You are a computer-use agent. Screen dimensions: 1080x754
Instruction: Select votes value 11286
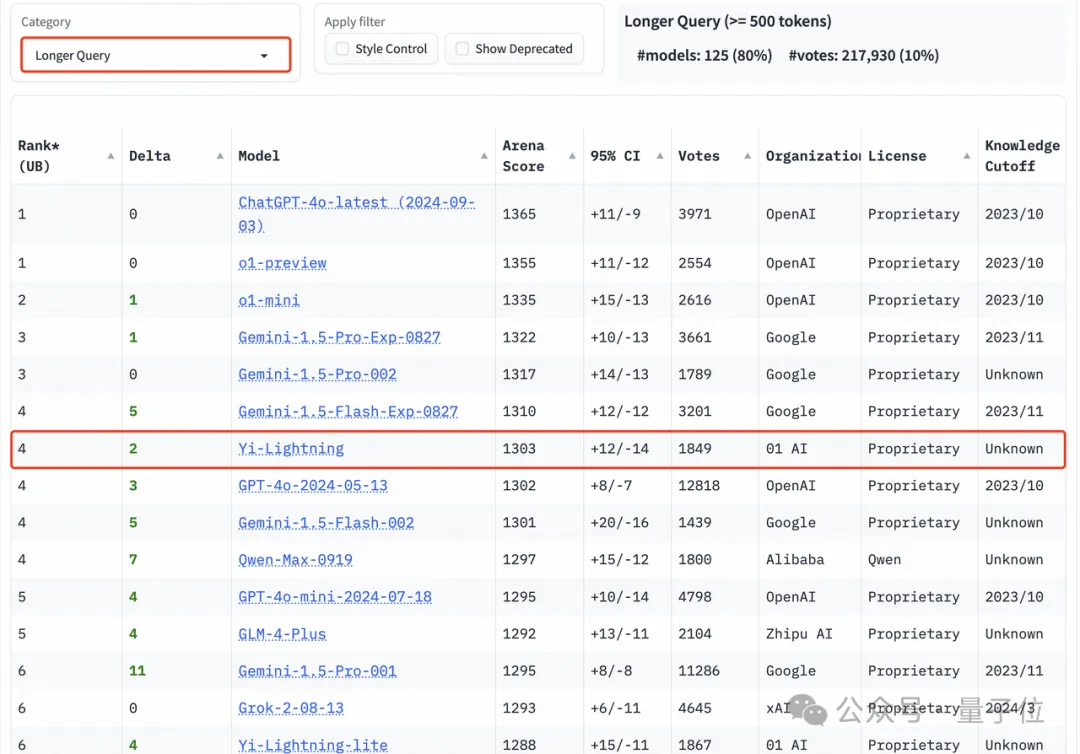[699, 671]
